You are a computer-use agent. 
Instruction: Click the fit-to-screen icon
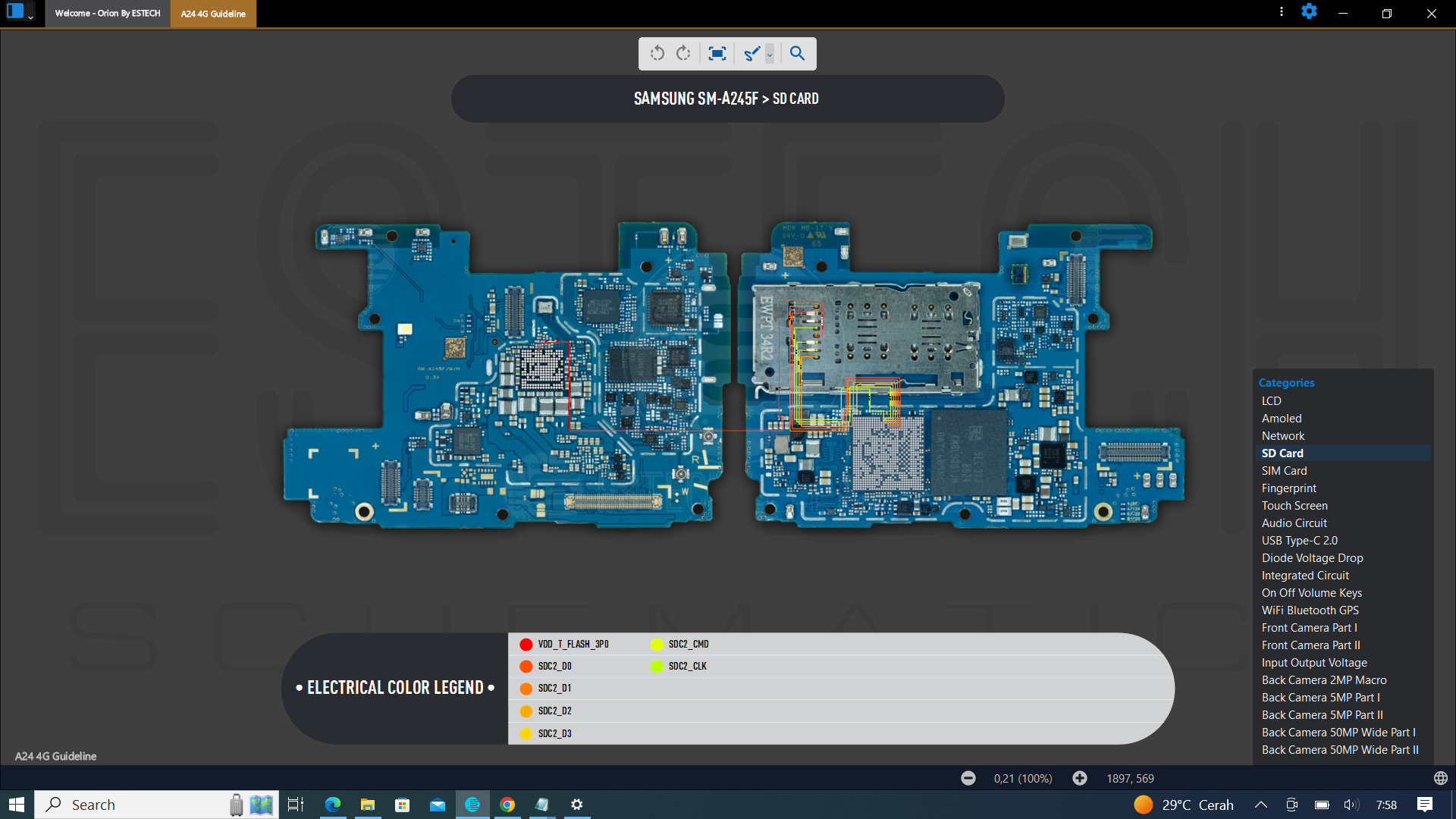click(717, 53)
